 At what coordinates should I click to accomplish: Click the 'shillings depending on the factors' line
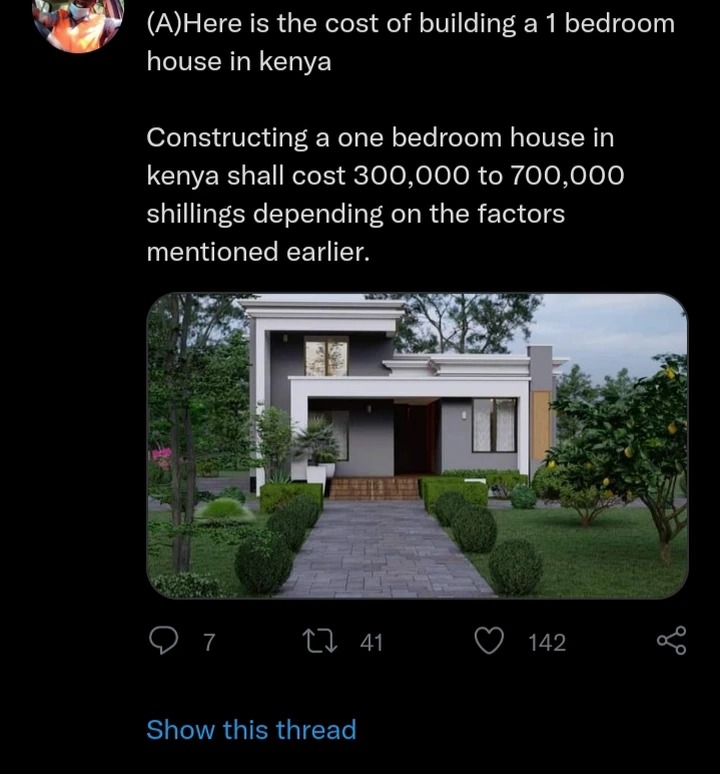click(355, 214)
